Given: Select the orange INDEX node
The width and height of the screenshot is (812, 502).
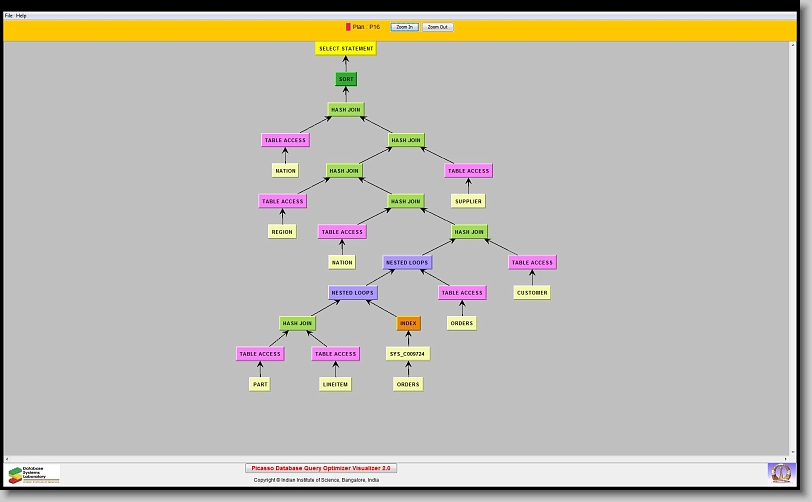Looking at the screenshot, I should point(408,323).
